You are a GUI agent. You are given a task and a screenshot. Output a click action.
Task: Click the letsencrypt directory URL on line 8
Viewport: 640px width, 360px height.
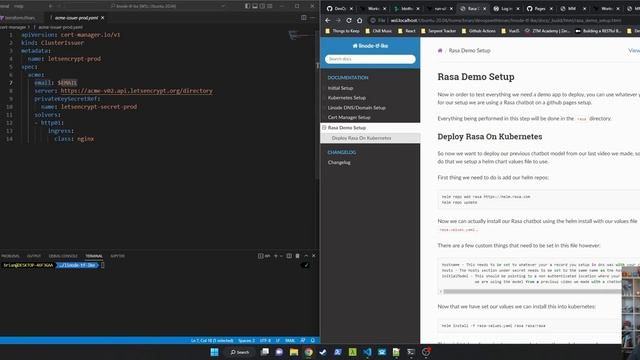coord(136,91)
